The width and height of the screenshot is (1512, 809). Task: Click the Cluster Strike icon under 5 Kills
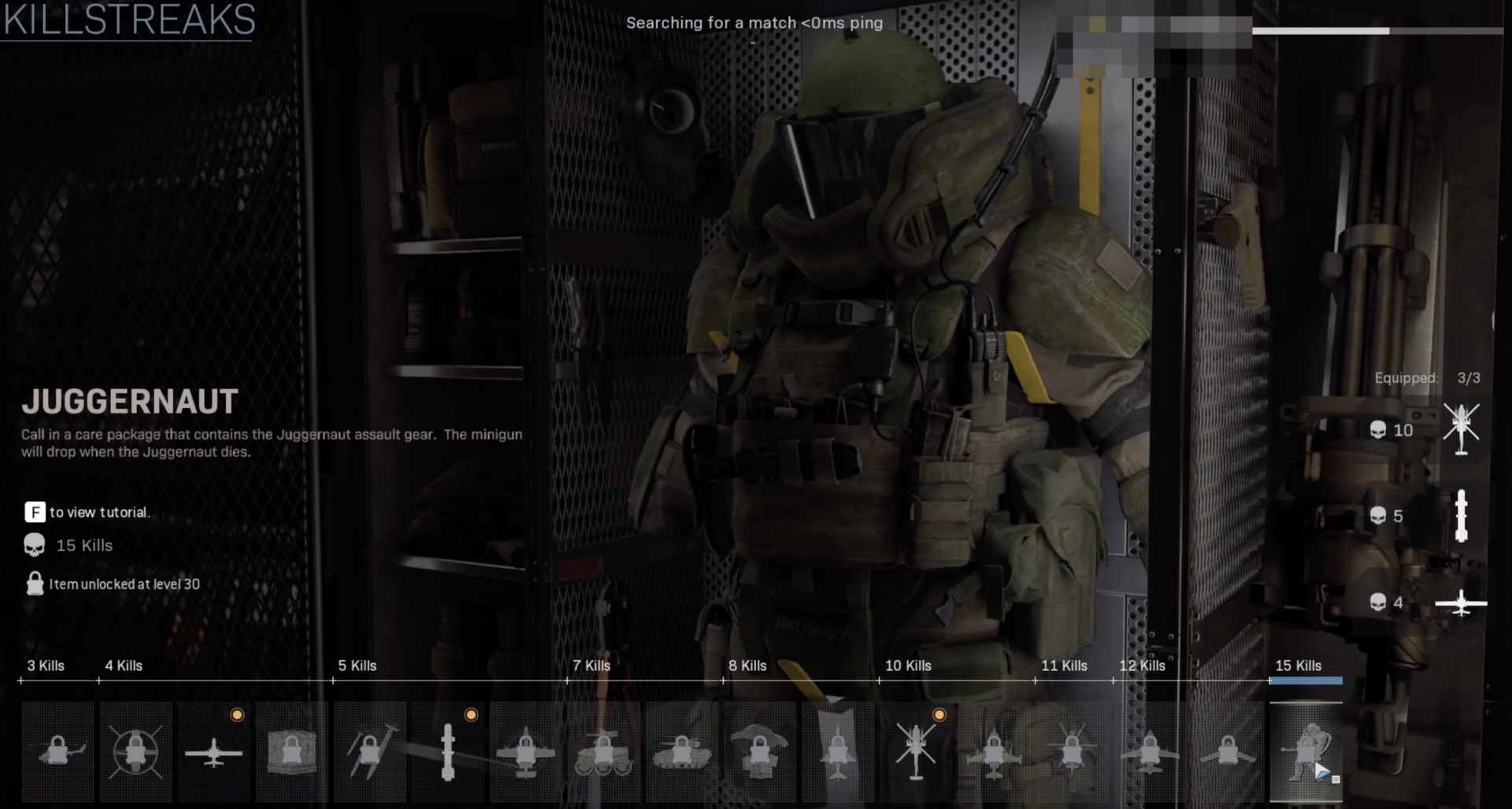click(x=372, y=752)
